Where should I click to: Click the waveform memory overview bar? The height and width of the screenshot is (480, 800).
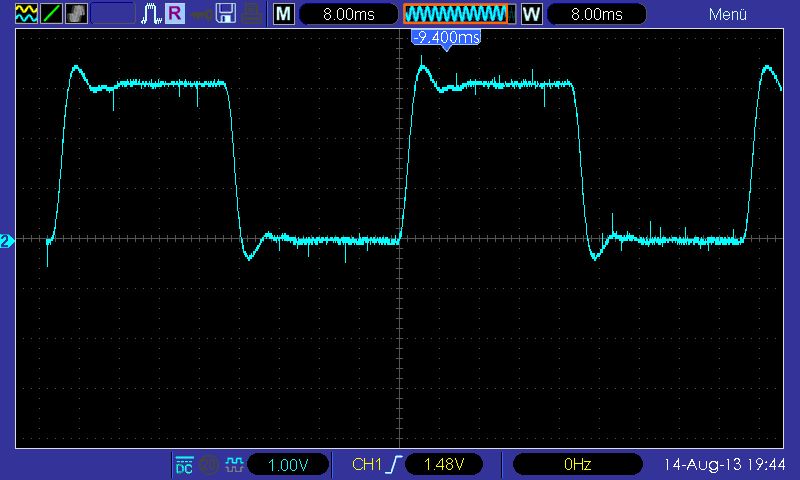pos(459,14)
